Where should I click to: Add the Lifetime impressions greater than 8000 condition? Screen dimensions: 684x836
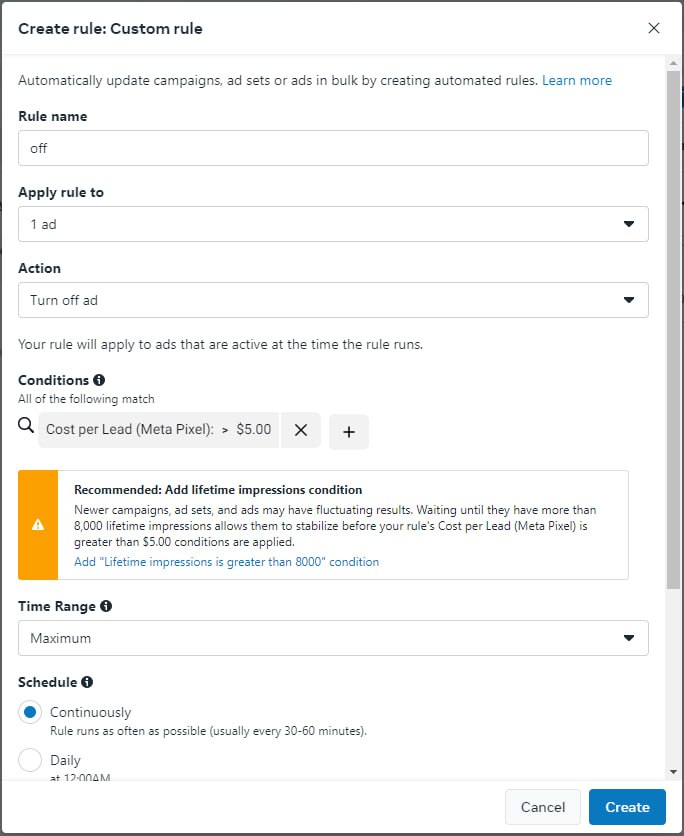[x=227, y=562]
